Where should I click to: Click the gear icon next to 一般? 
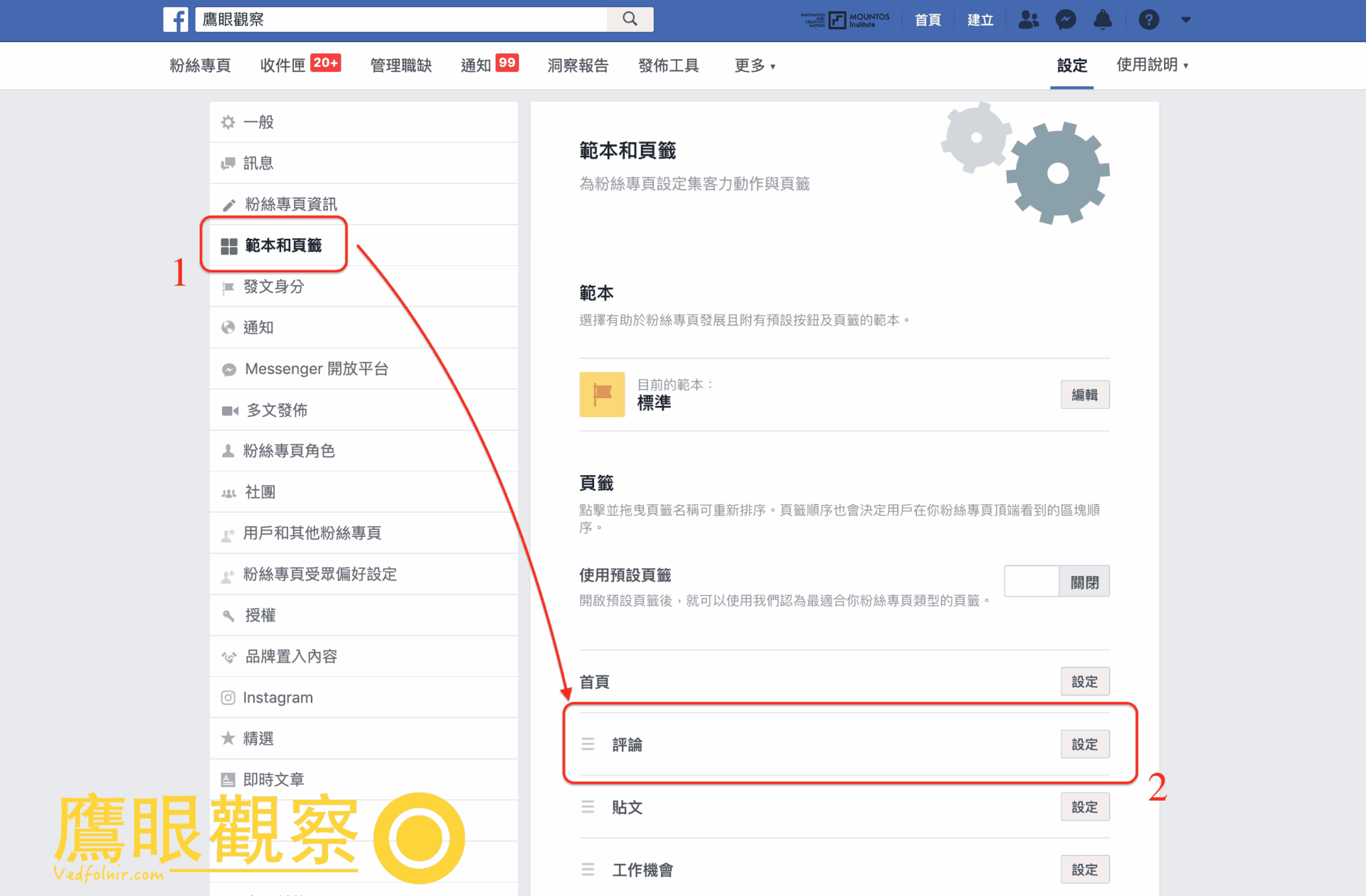click(x=228, y=122)
